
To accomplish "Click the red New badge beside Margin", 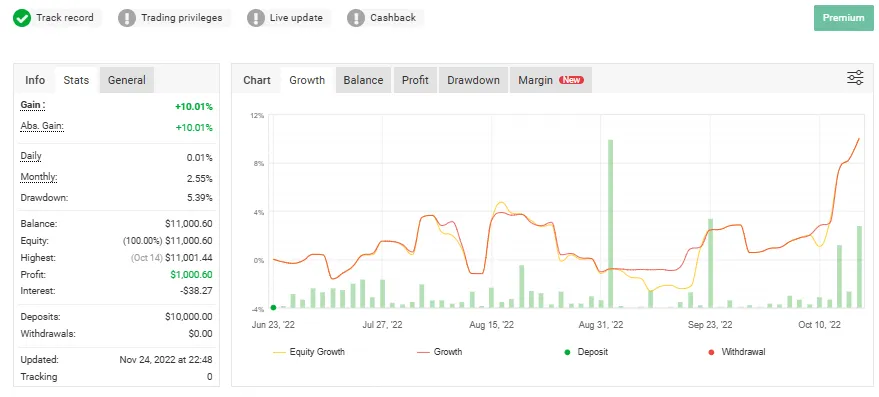I will (x=571, y=80).
